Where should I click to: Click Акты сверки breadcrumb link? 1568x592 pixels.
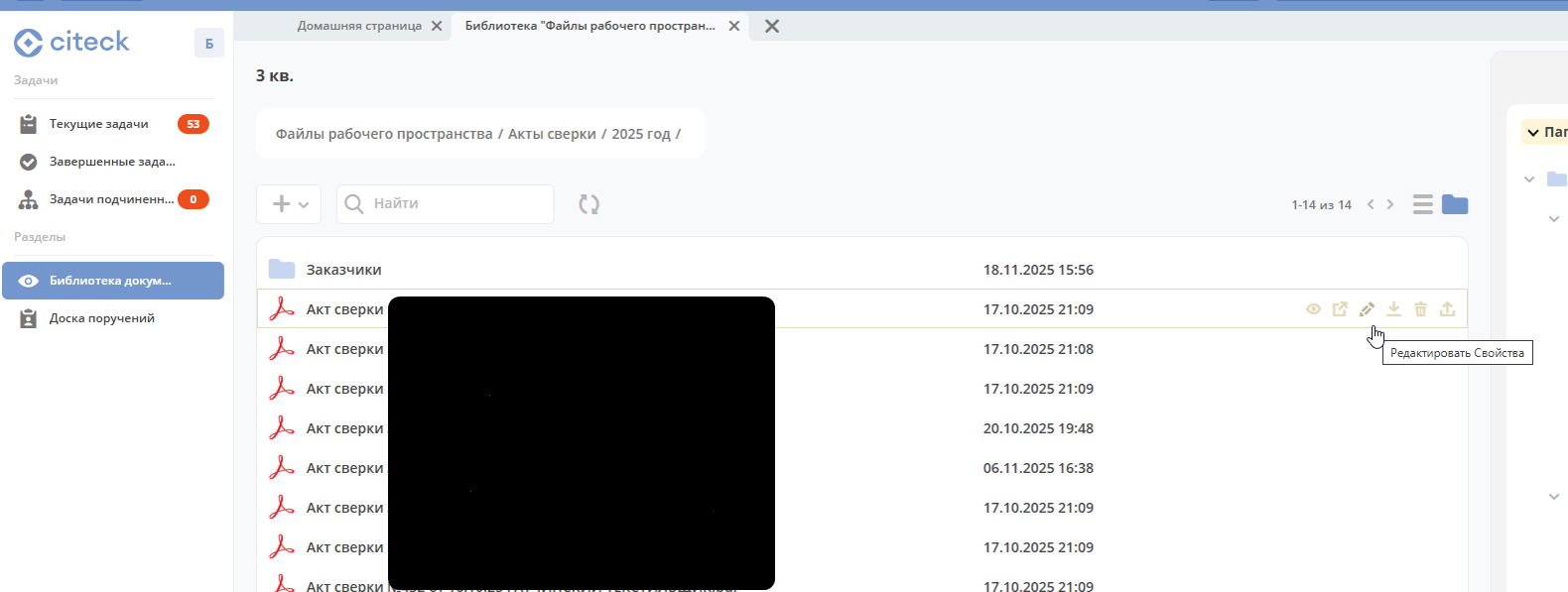pos(552,134)
